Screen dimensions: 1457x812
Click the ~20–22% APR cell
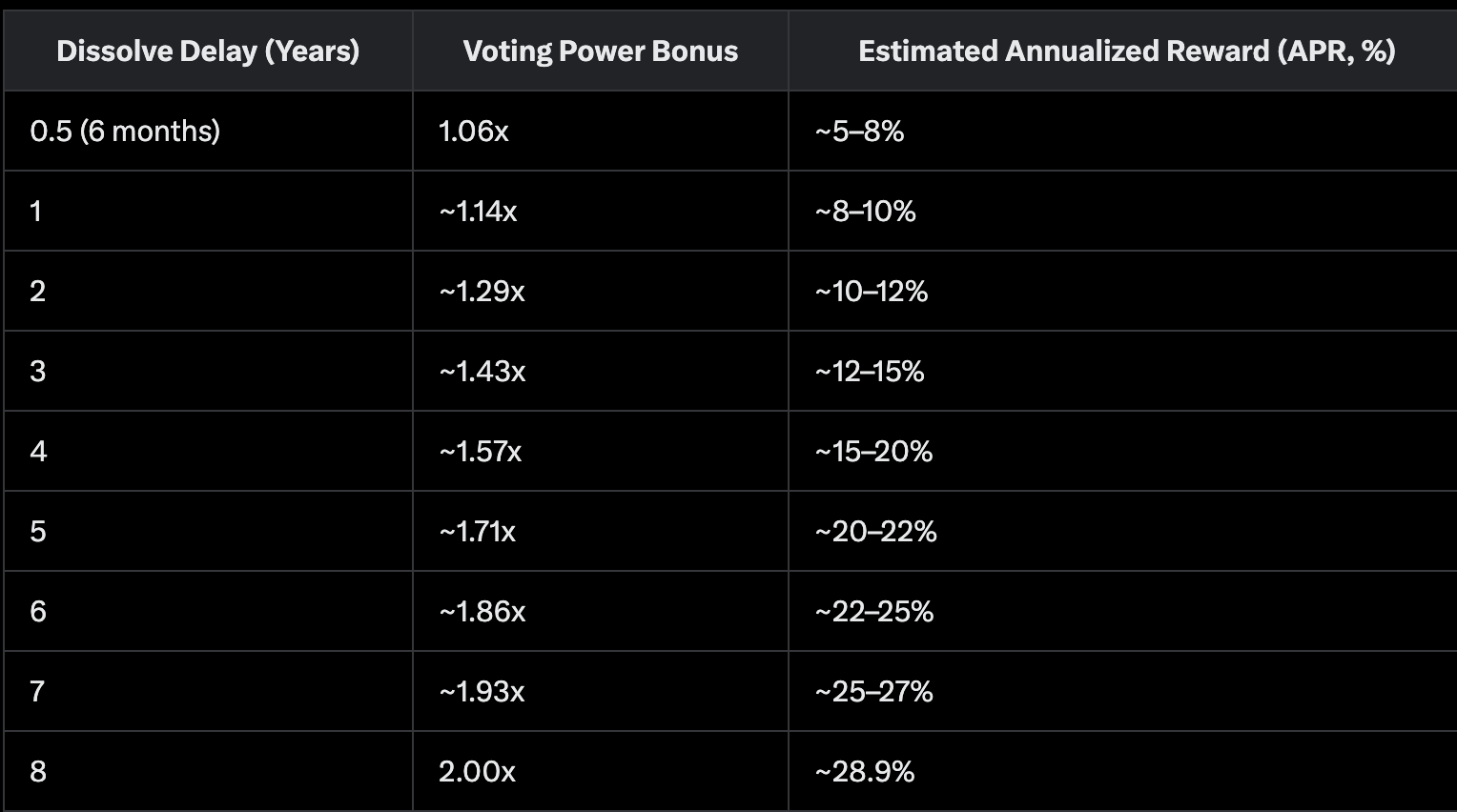coord(1122,531)
